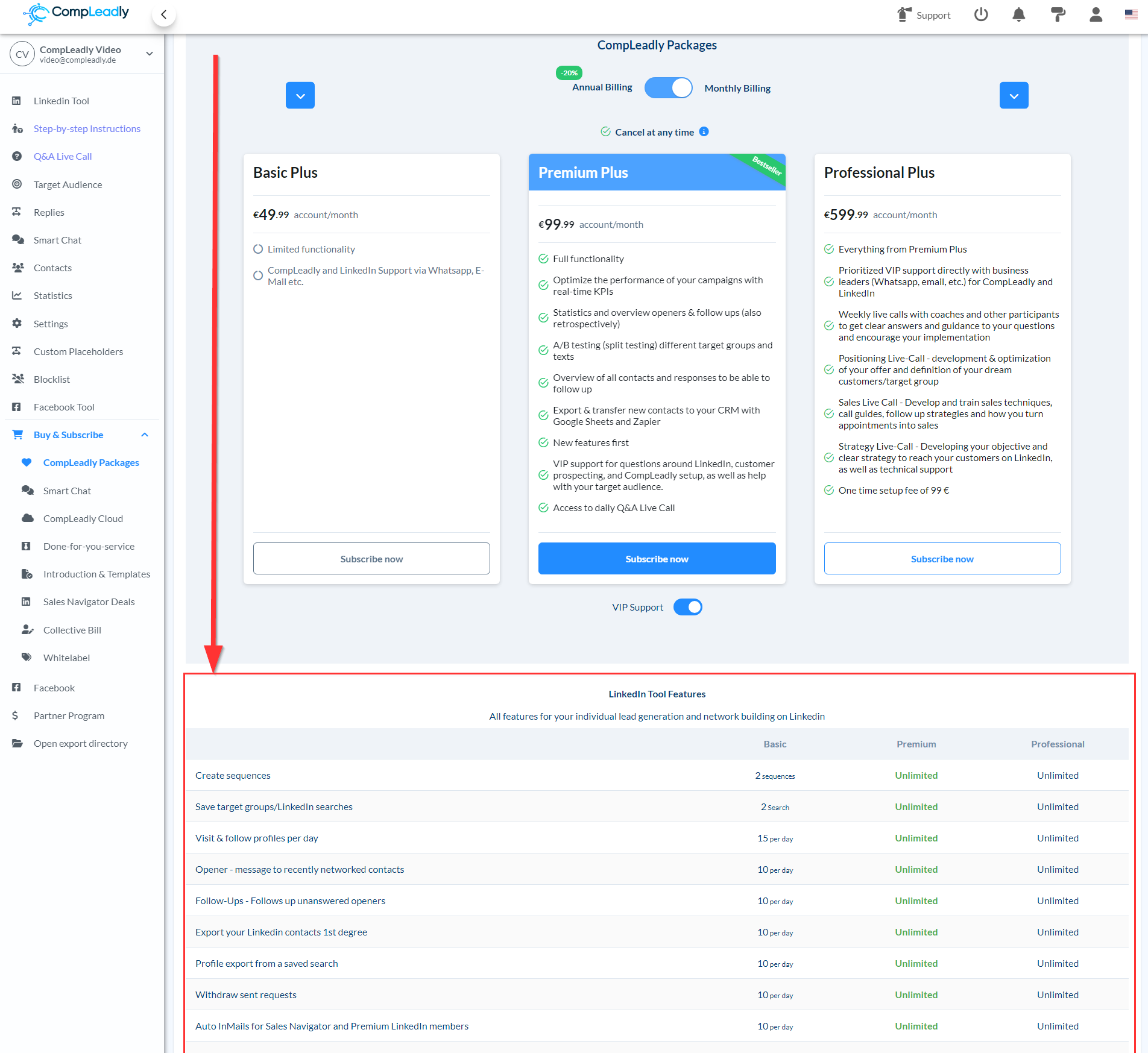Image resolution: width=1148 pixels, height=1053 pixels.
Task: Open Target Audience in the sidebar
Action: coord(68,184)
